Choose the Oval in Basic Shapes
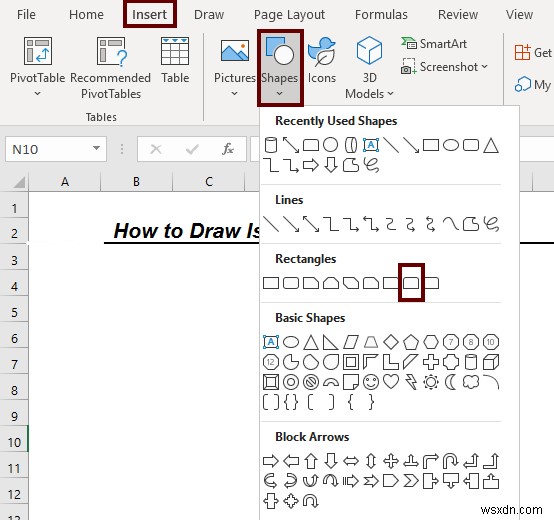 coord(291,342)
